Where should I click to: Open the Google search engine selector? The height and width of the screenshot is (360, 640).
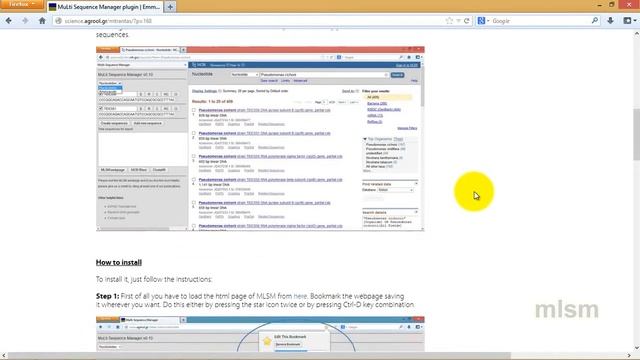483,21
